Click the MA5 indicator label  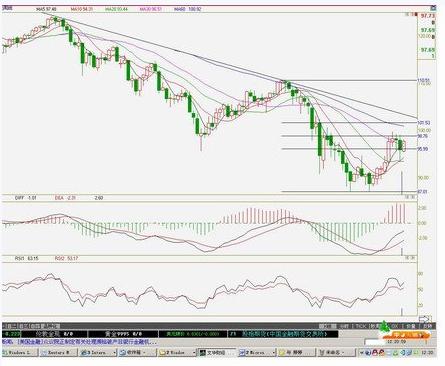46,9
